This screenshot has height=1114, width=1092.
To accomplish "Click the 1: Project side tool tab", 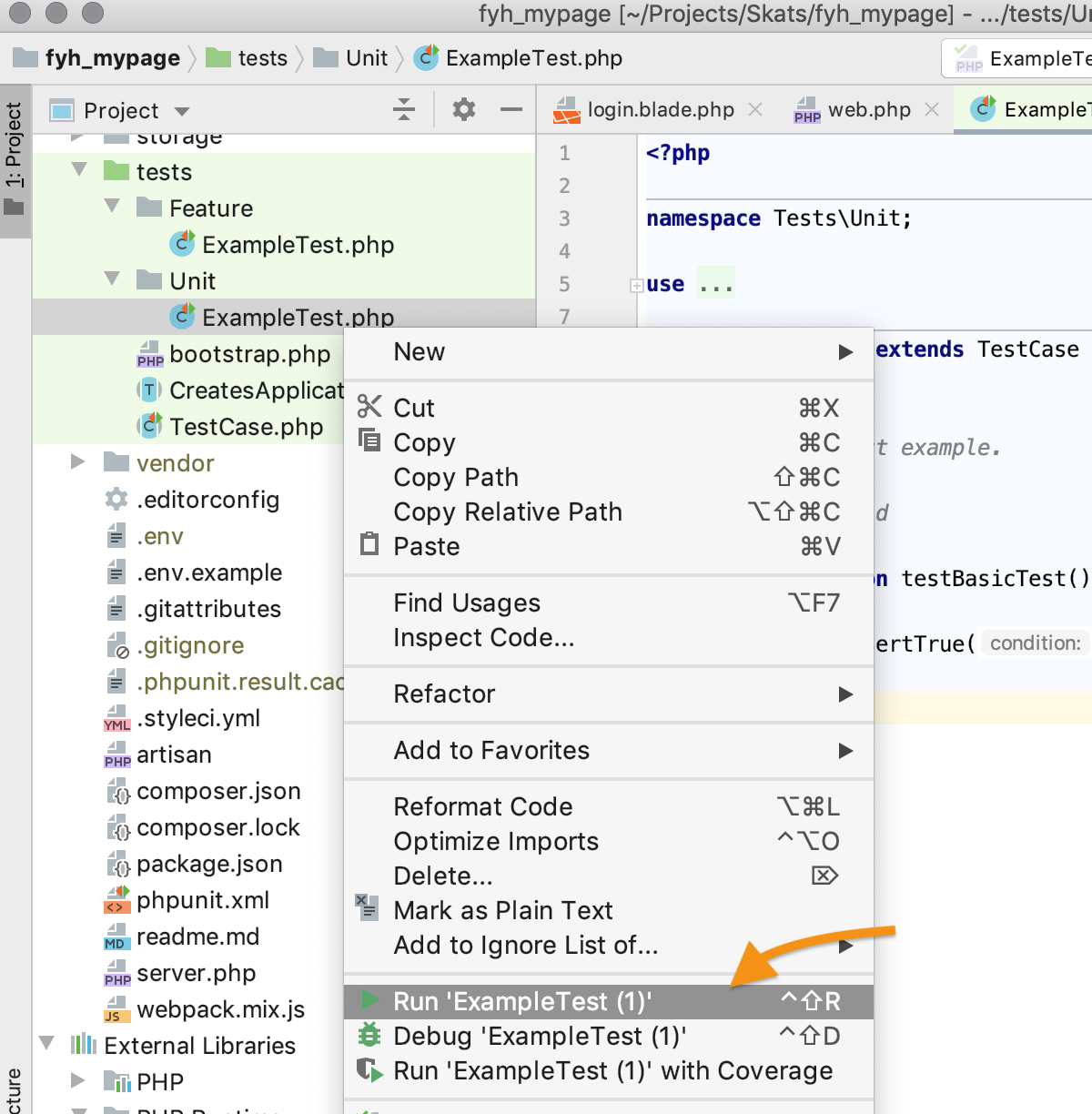I will point(15,160).
